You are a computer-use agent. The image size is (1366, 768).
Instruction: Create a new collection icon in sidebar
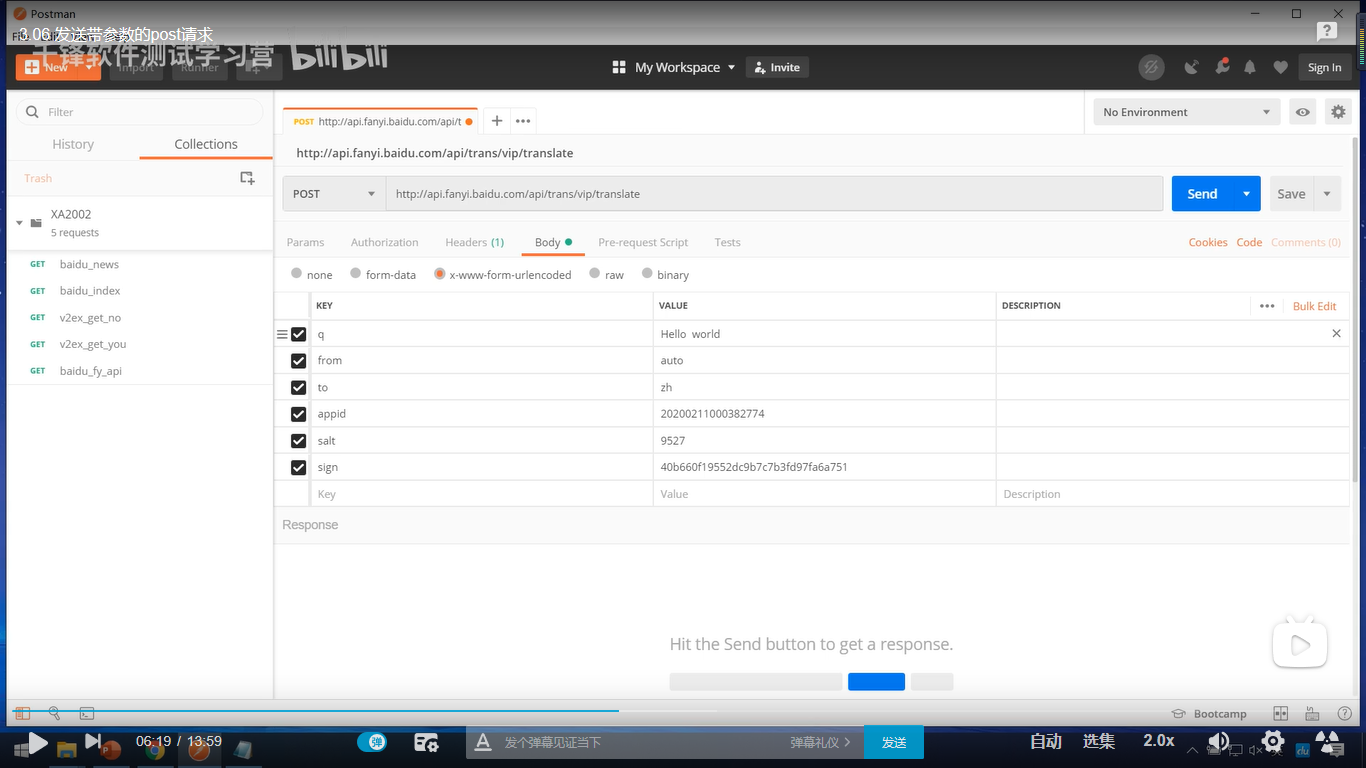247,178
